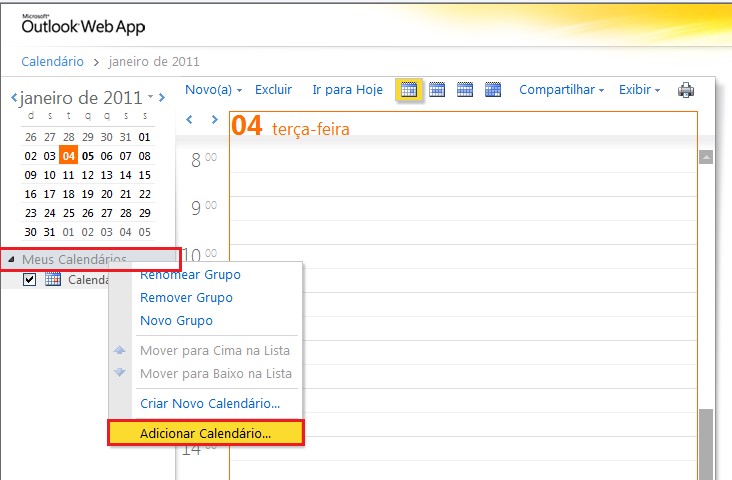Switch to Week view icon
Screen dimensions: 732x480
(464, 90)
